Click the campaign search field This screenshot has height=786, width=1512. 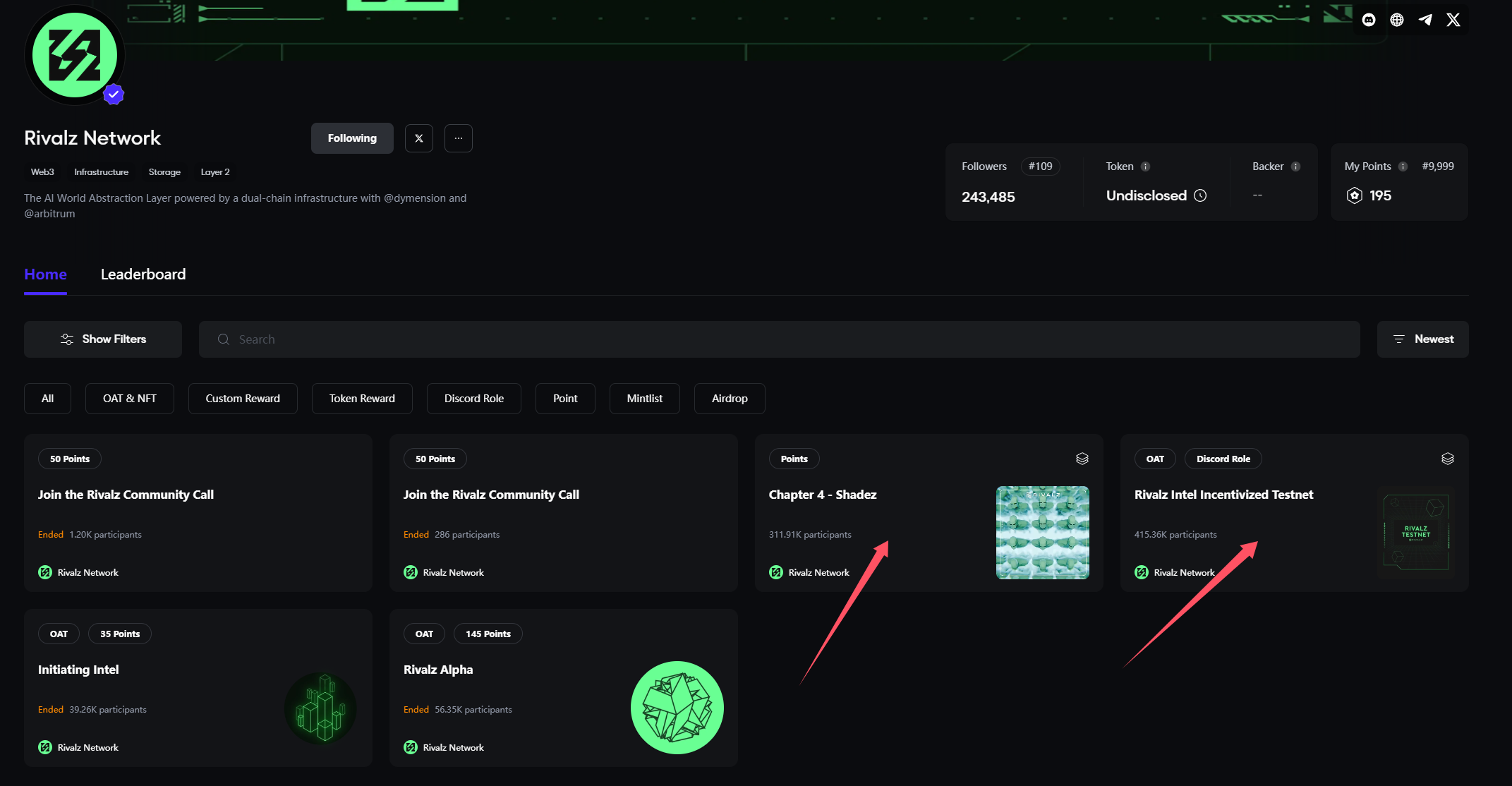point(780,339)
